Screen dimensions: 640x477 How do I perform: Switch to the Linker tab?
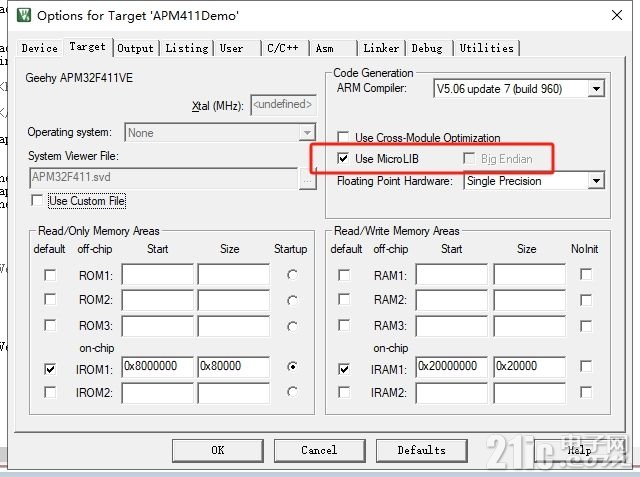coord(381,48)
